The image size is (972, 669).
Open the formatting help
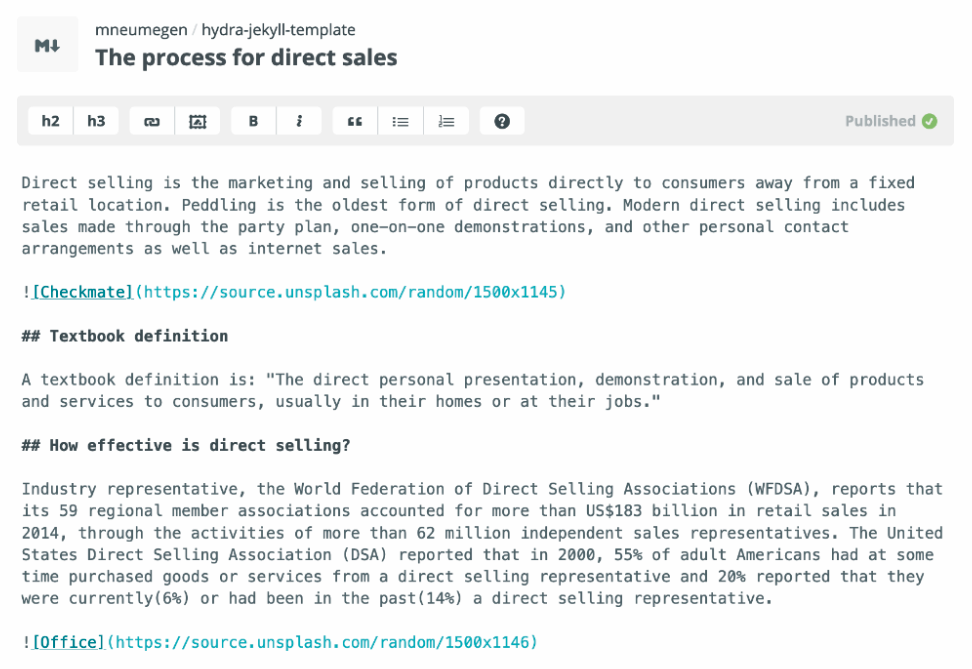point(502,120)
